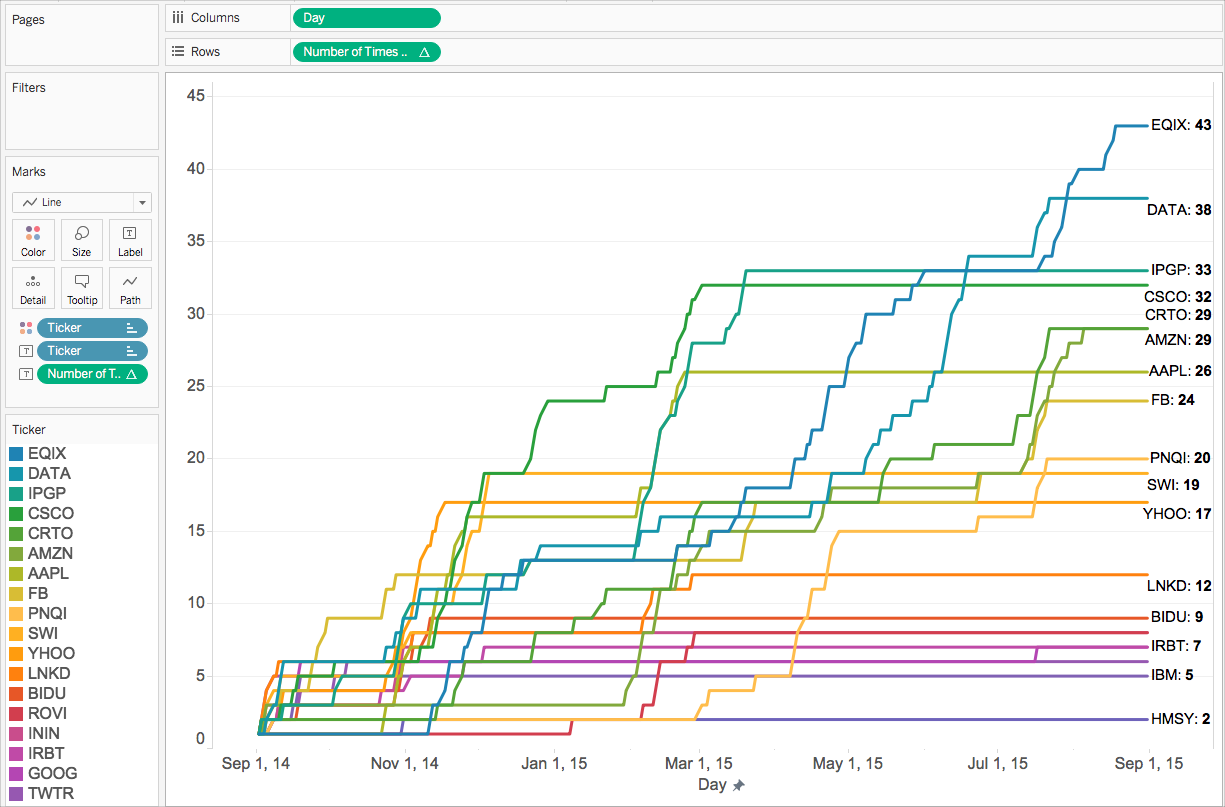1225x807 pixels.
Task: Click delta icon on Marks Number of T.. pill
Action: (x=131, y=374)
